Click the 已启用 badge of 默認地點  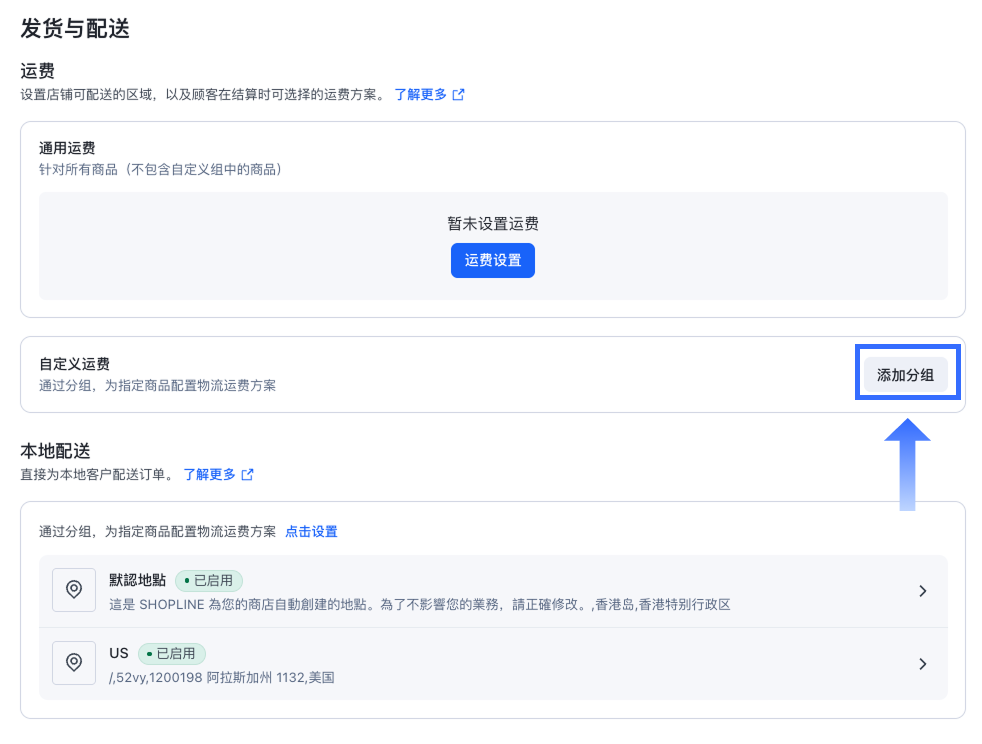(209, 581)
